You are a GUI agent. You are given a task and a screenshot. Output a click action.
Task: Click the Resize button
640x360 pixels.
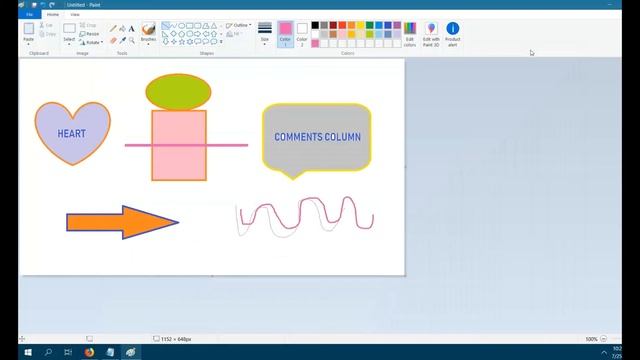89,34
